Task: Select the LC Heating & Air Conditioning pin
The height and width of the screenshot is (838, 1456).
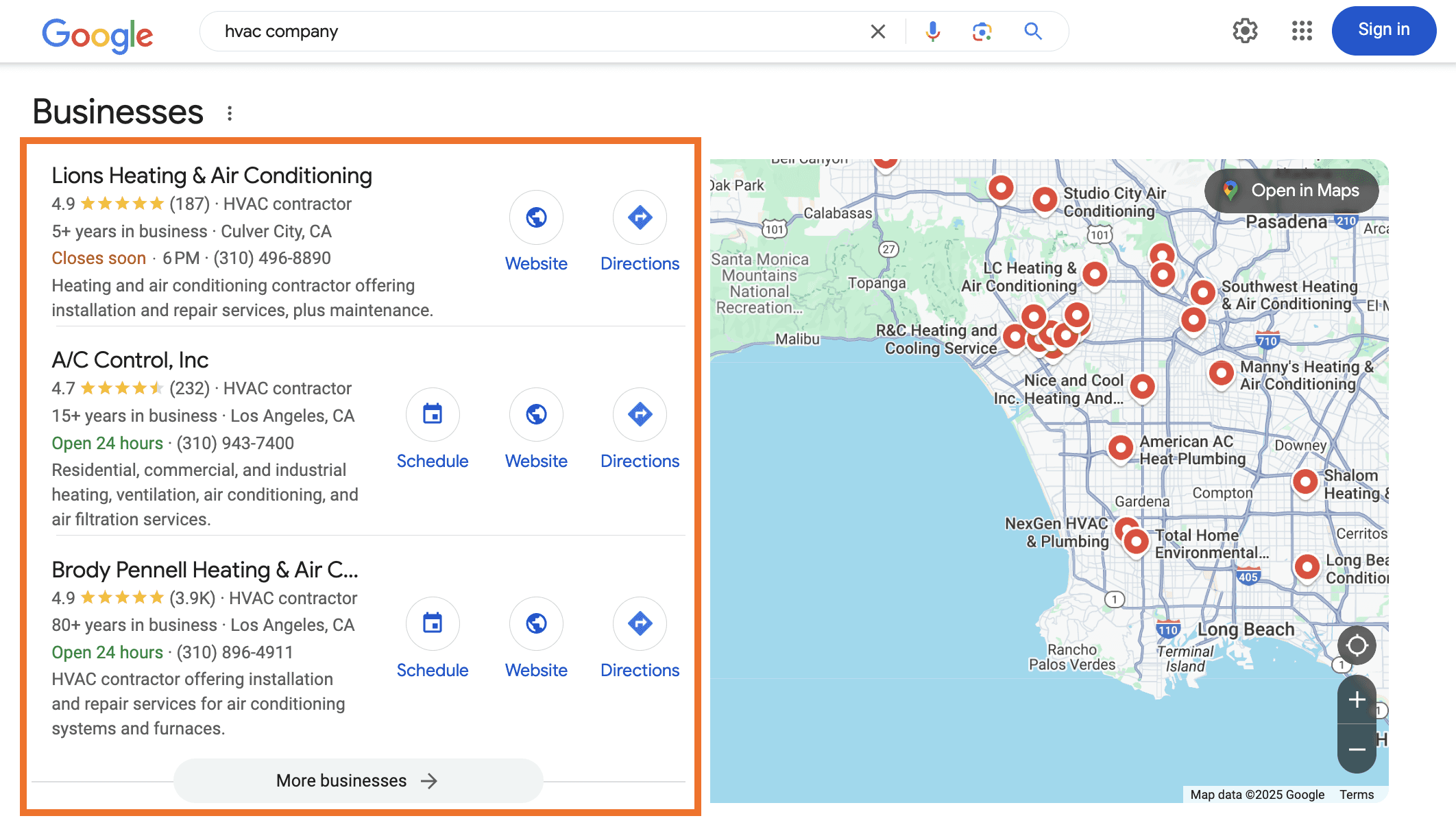Action: pos(1095,275)
